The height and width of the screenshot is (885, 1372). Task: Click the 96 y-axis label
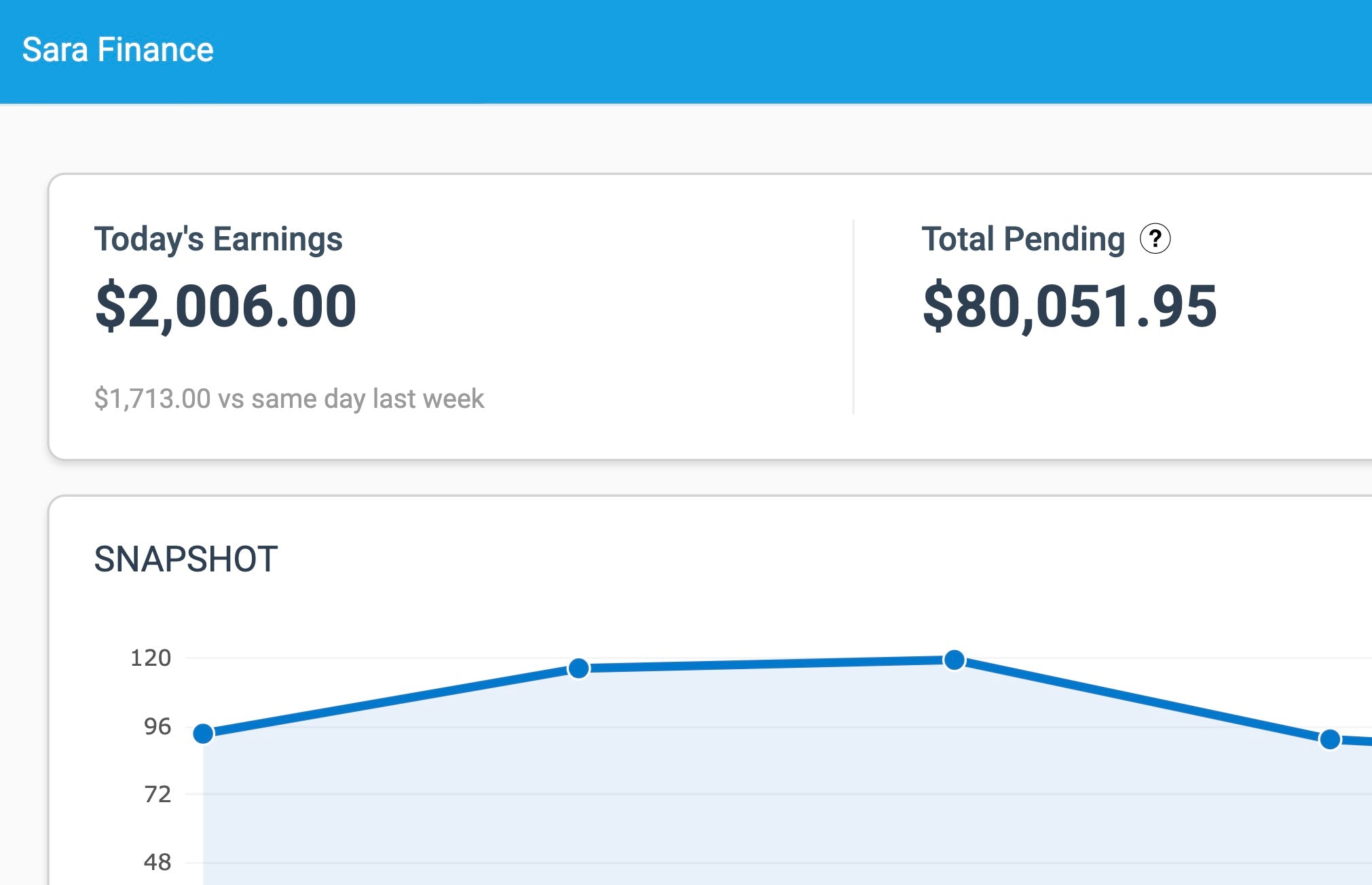coord(157,727)
